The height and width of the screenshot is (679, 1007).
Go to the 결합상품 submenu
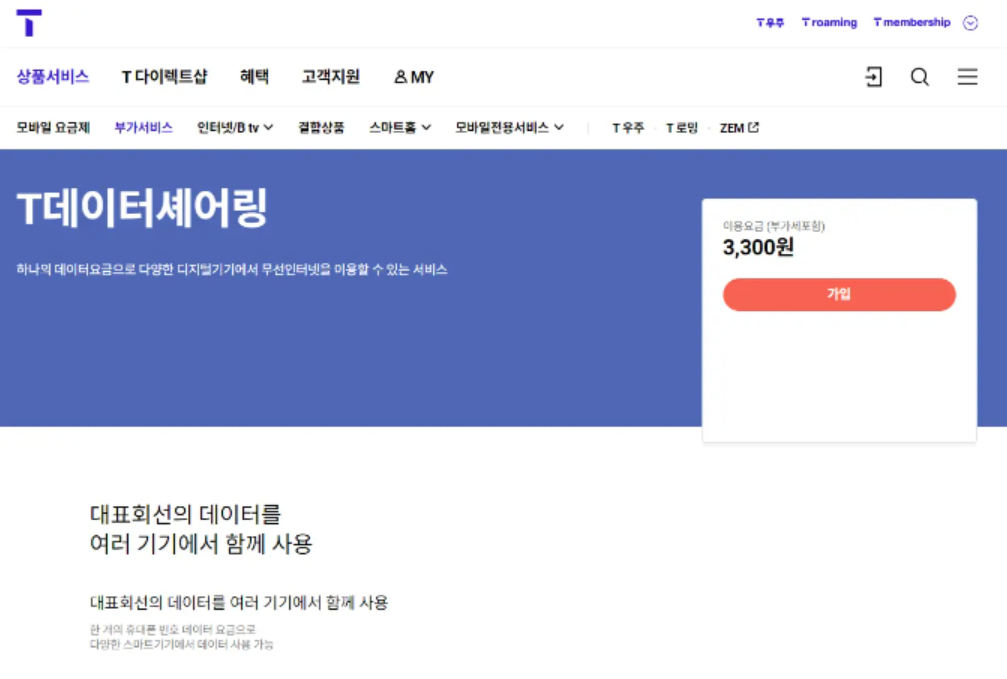(x=321, y=127)
